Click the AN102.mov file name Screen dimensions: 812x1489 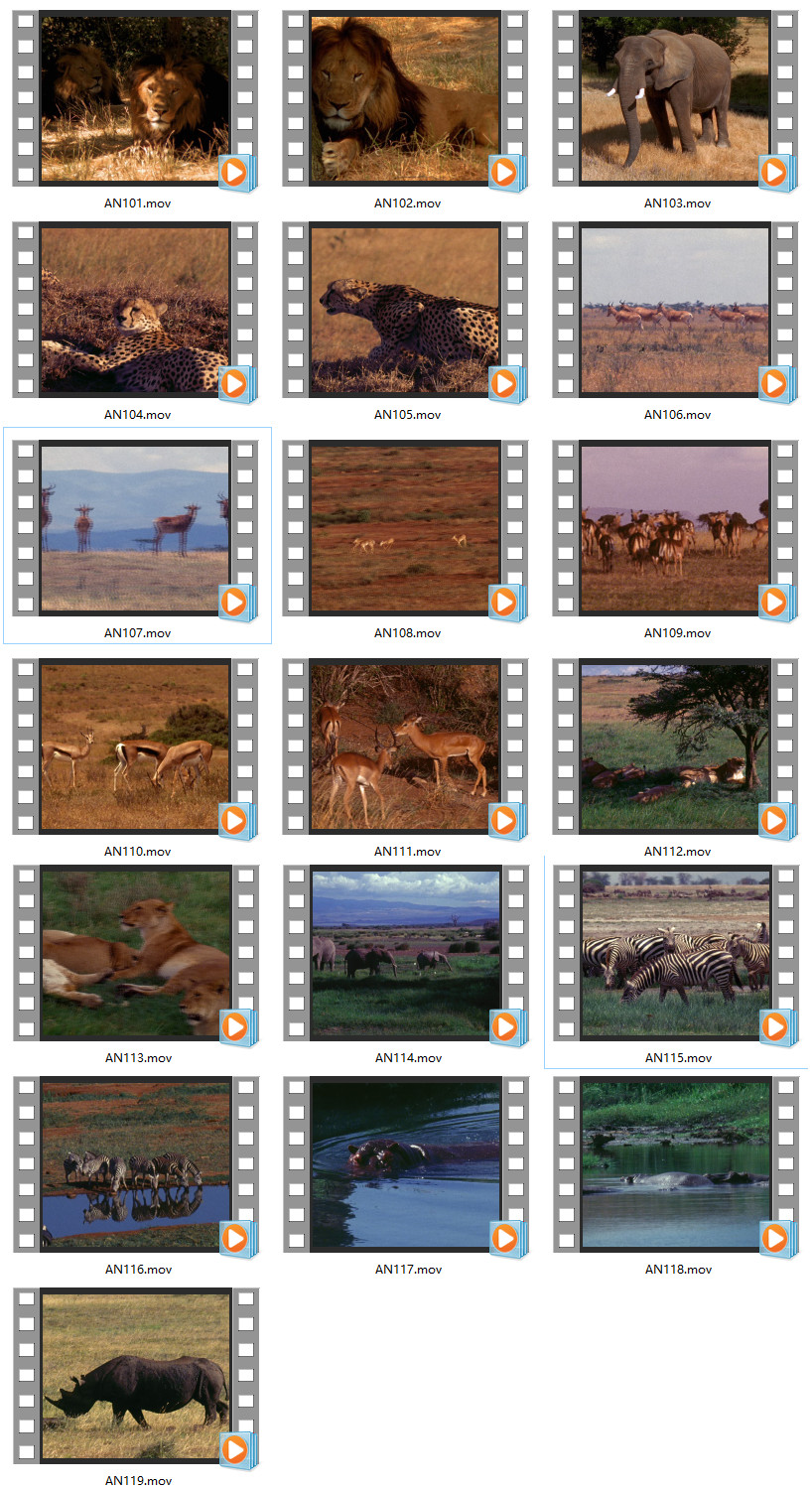408,203
